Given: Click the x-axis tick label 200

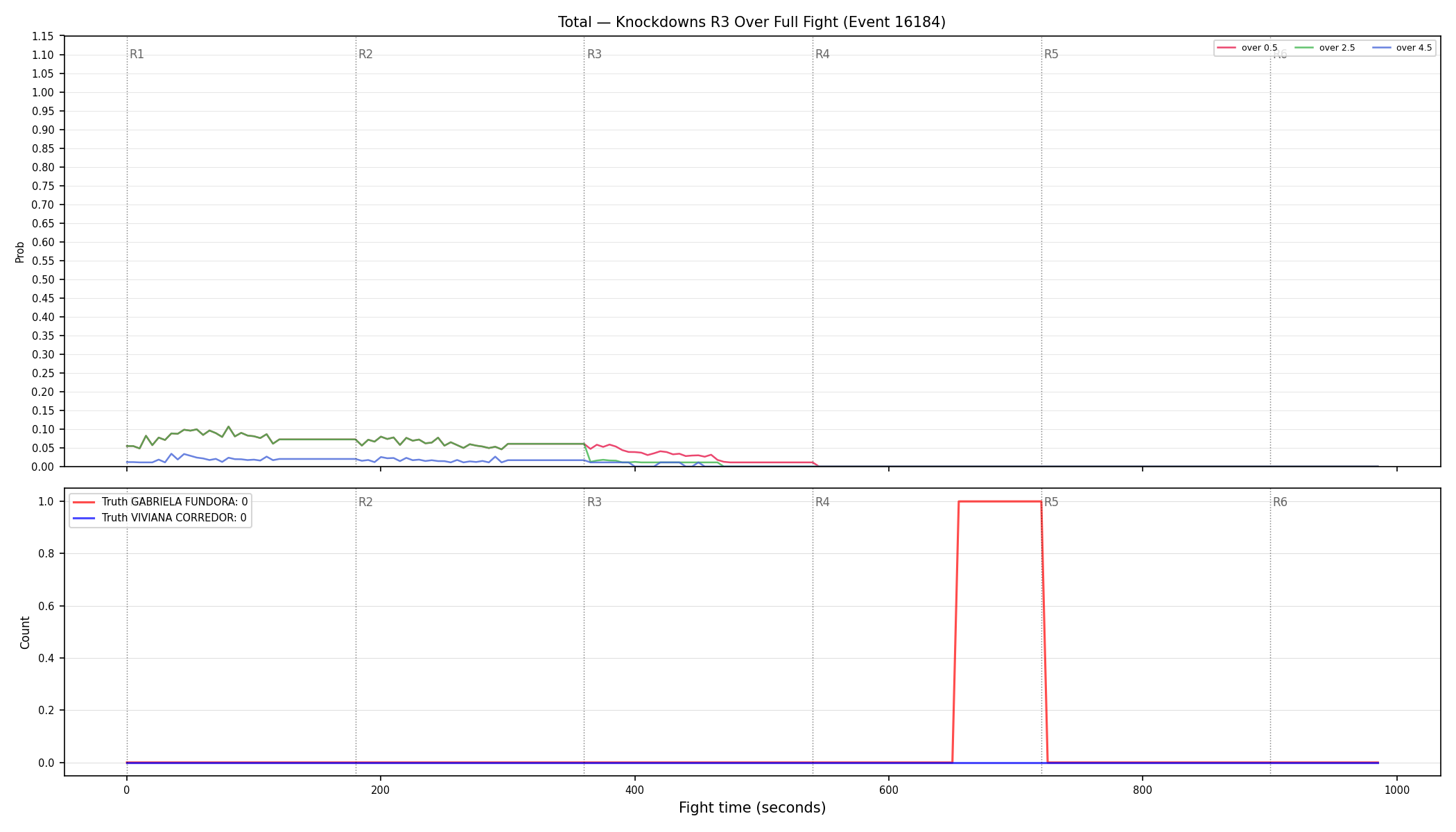Looking at the screenshot, I should pos(380,790).
